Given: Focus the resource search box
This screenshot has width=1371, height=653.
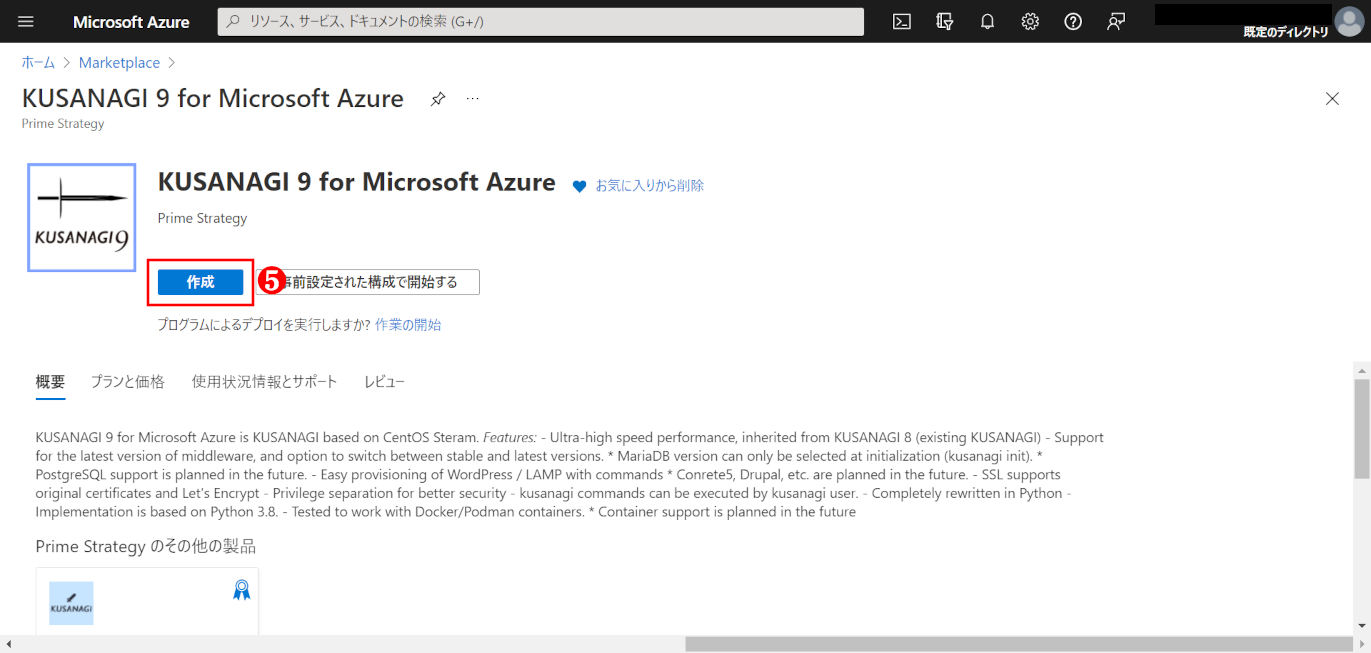Looking at the screenshot, I should 541,22.
